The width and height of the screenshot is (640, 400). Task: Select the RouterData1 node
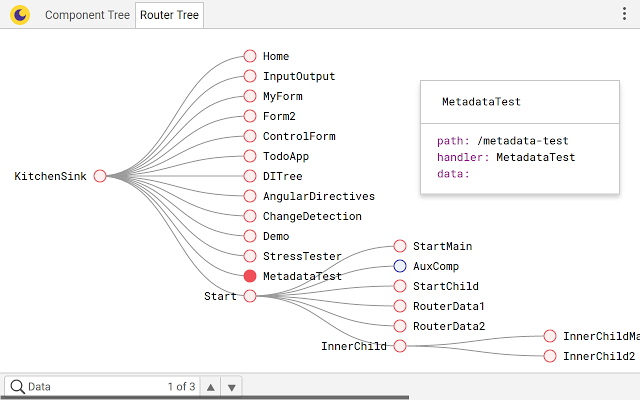[x=400, y=306]
